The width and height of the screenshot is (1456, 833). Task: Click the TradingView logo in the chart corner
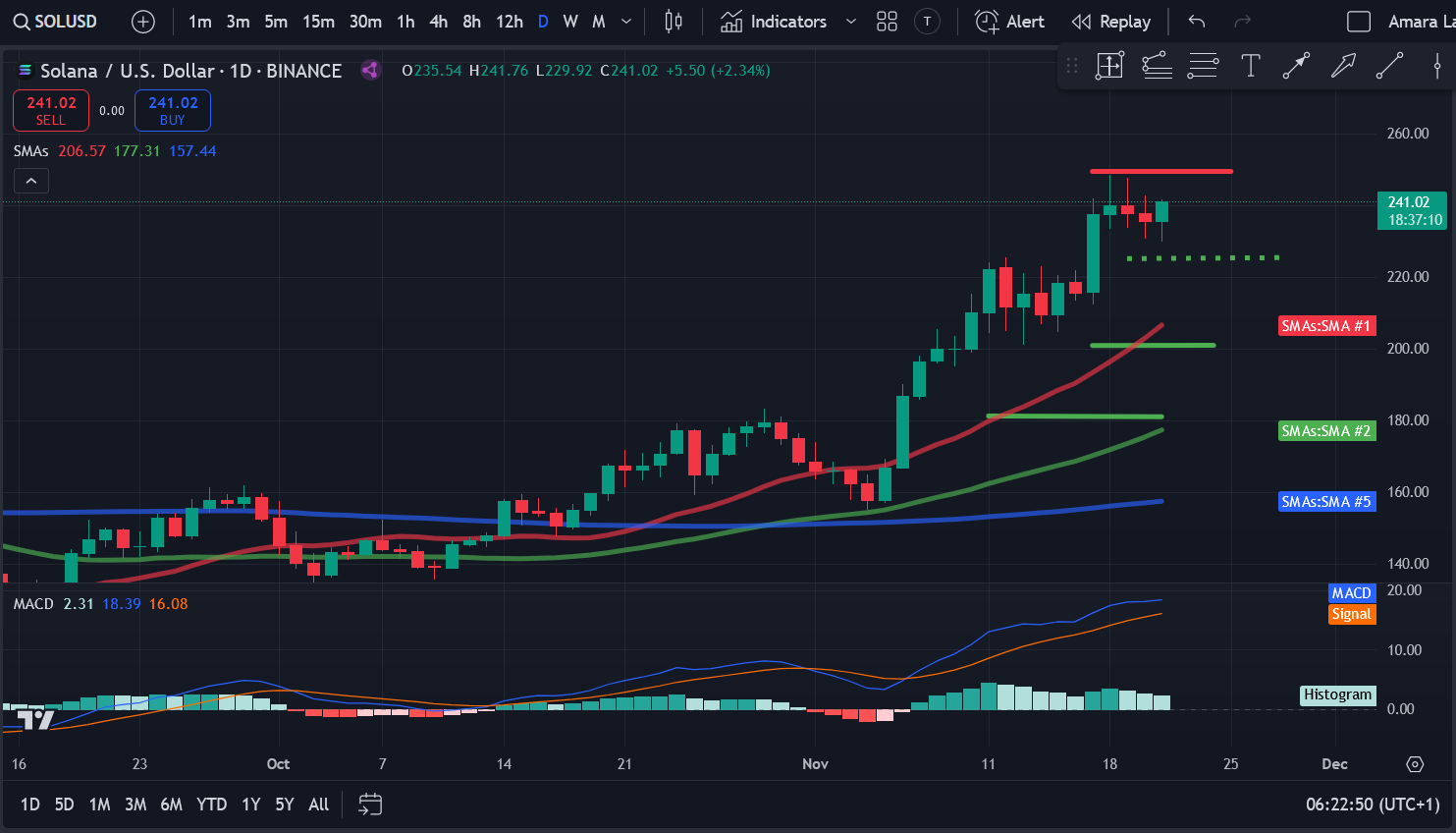(x=35, y=720)
